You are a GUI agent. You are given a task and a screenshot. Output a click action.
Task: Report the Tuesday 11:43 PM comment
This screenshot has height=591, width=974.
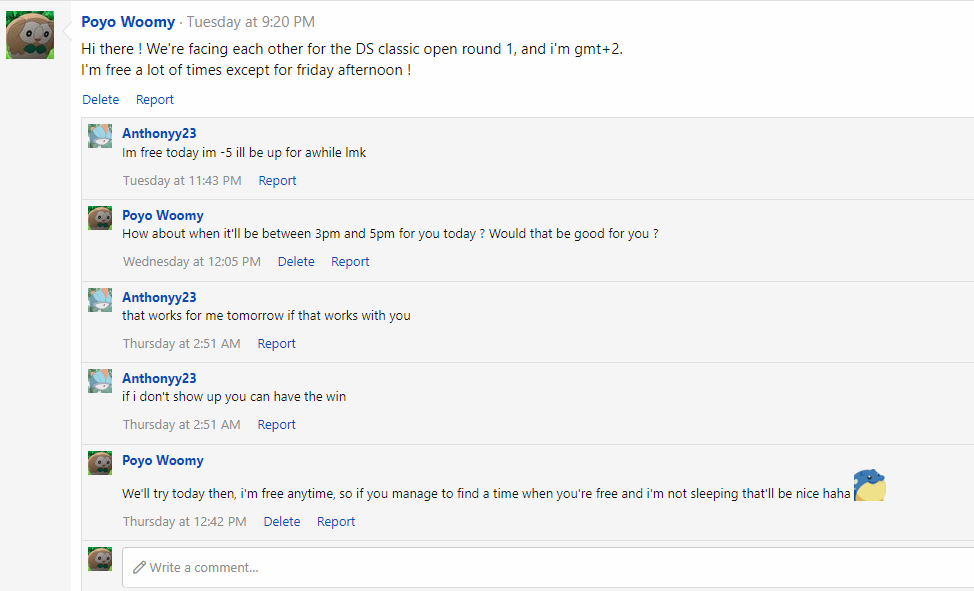[277, 181]
